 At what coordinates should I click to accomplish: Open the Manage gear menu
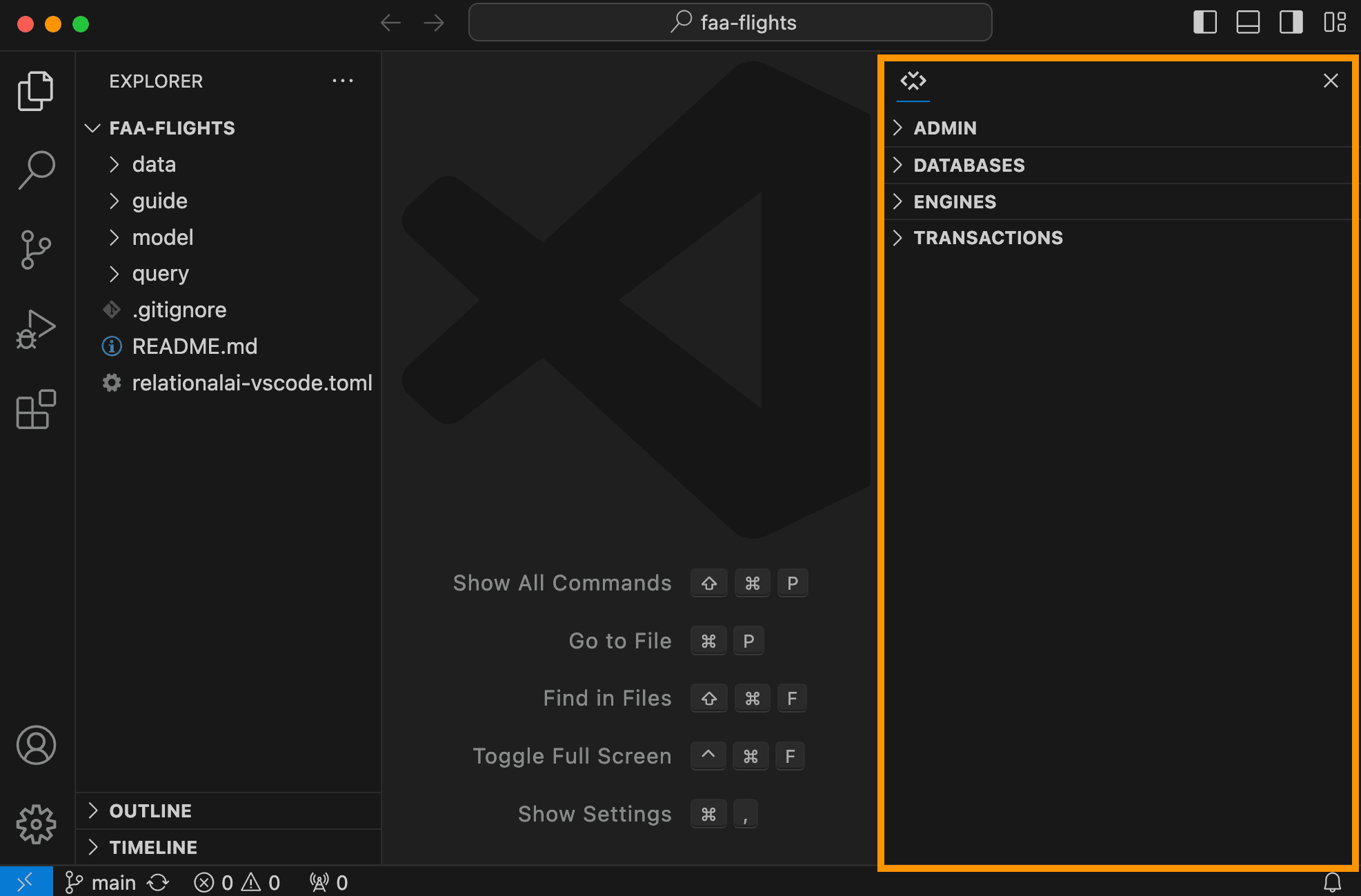[36, 824]
